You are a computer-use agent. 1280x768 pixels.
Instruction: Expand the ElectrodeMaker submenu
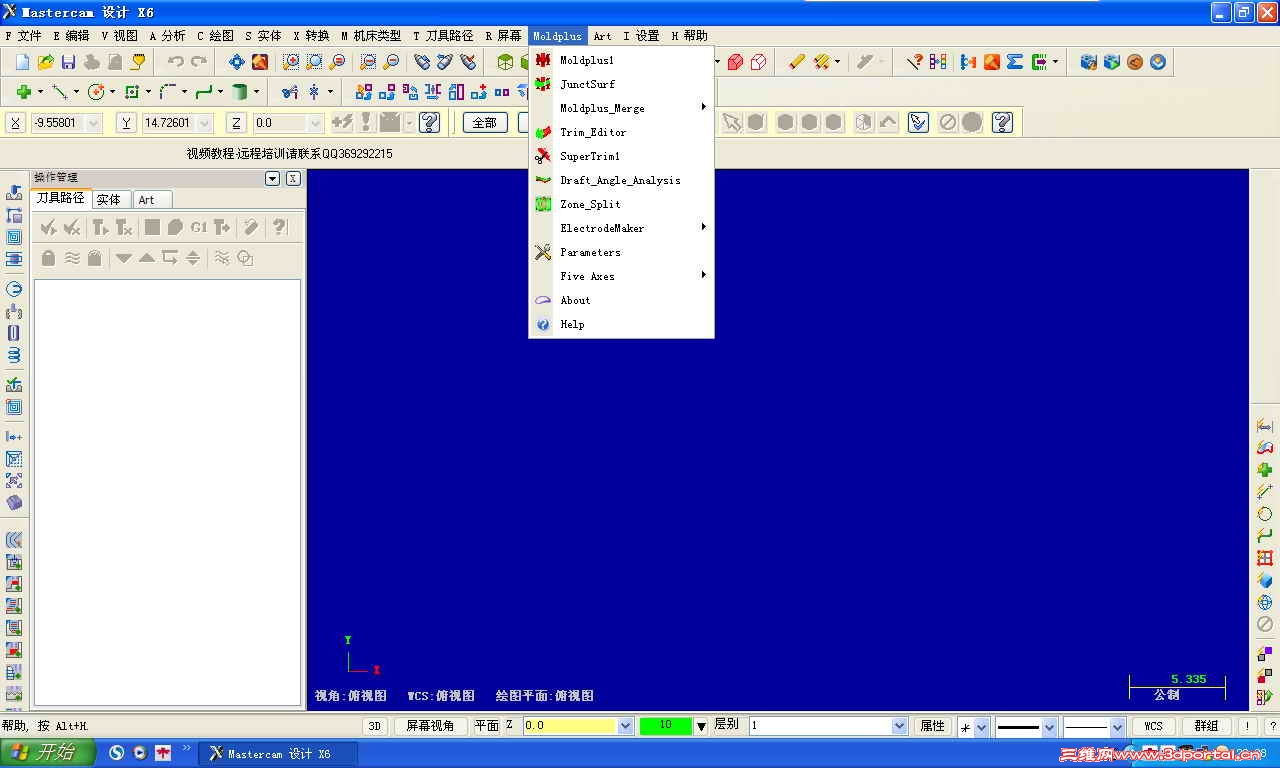coord(621,228)
